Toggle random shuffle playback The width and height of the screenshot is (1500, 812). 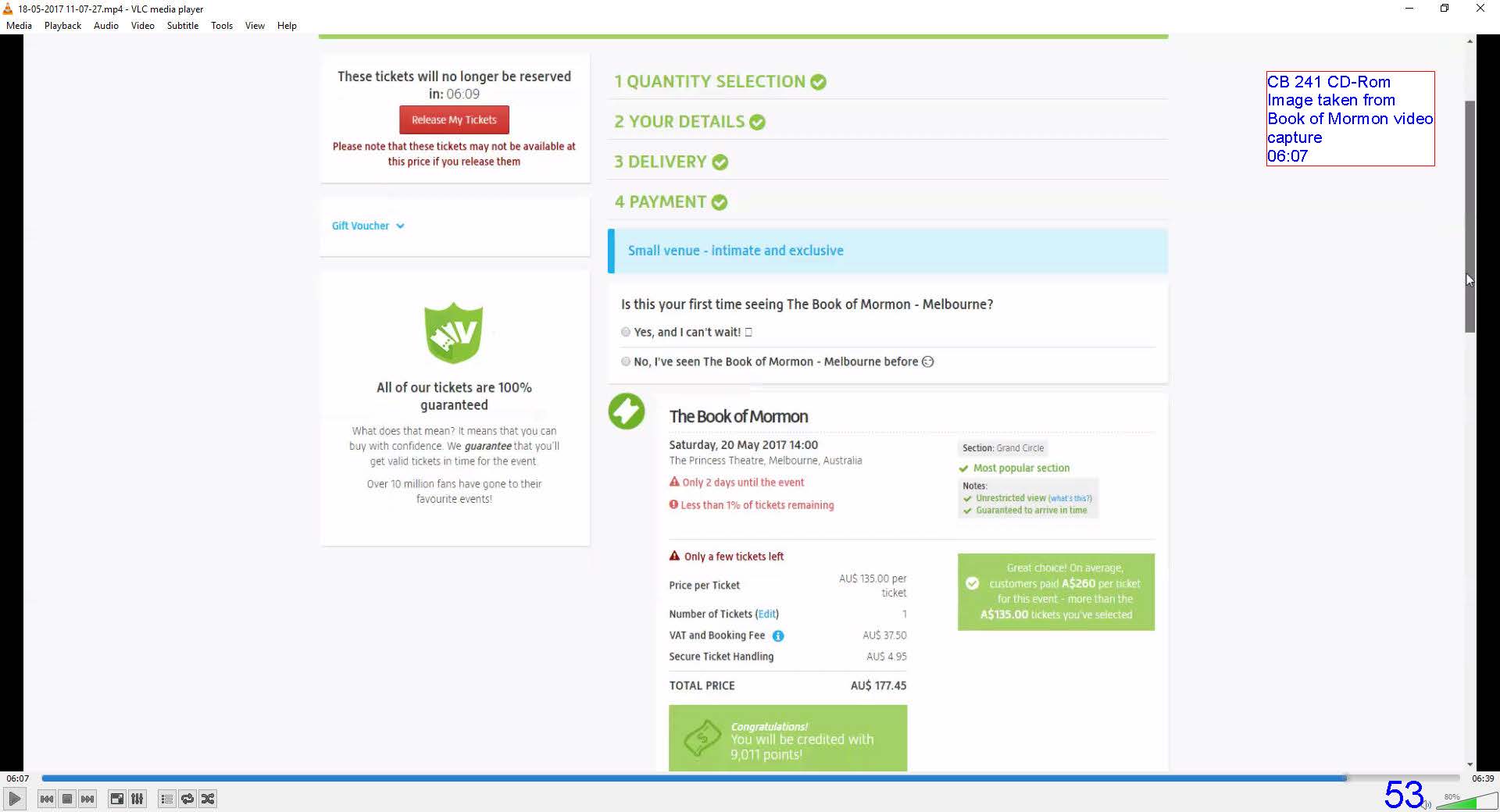(x=207, y=799)
